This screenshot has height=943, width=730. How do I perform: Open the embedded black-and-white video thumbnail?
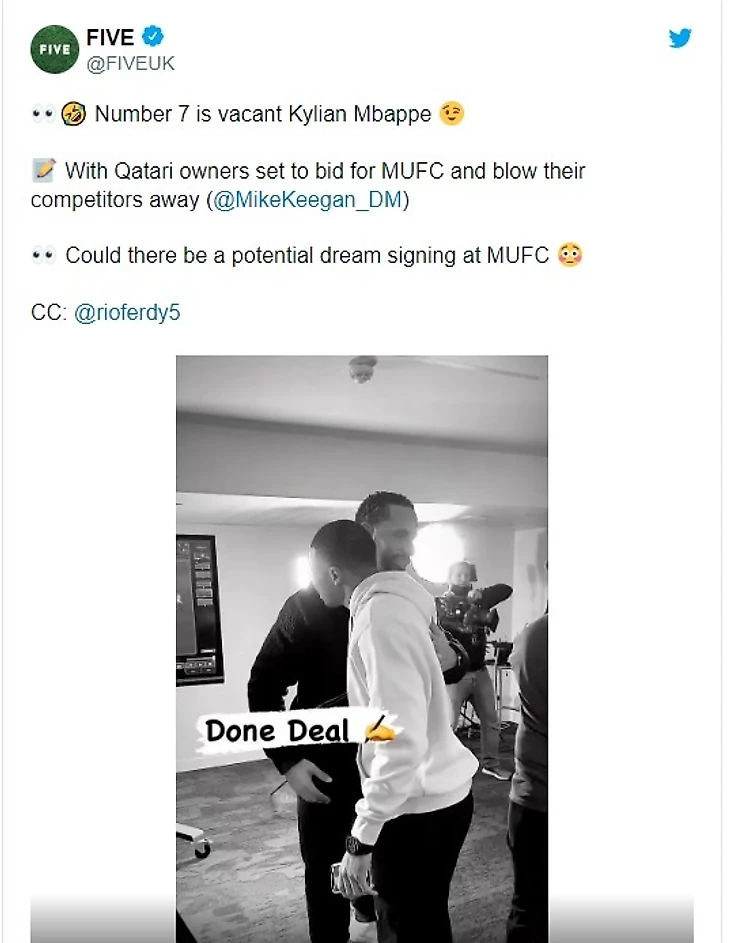tap(362, 649)
